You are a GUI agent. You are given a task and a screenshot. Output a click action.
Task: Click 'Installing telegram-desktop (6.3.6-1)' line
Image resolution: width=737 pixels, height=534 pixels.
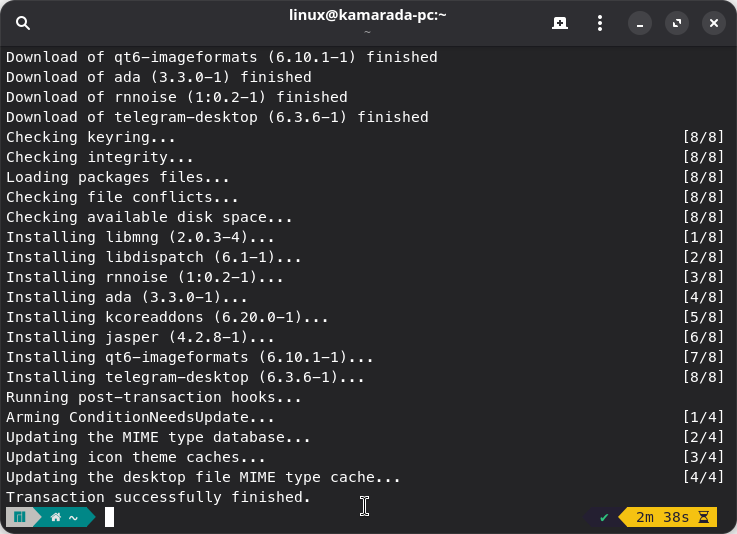pos(185,377)
